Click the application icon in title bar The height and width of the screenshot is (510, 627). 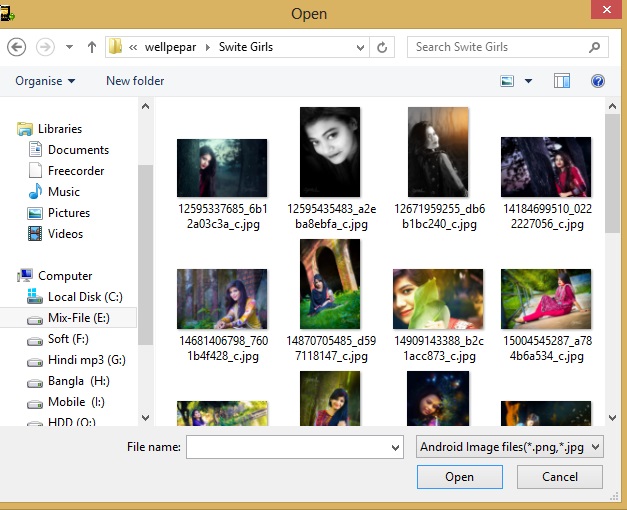pos(7,14)
